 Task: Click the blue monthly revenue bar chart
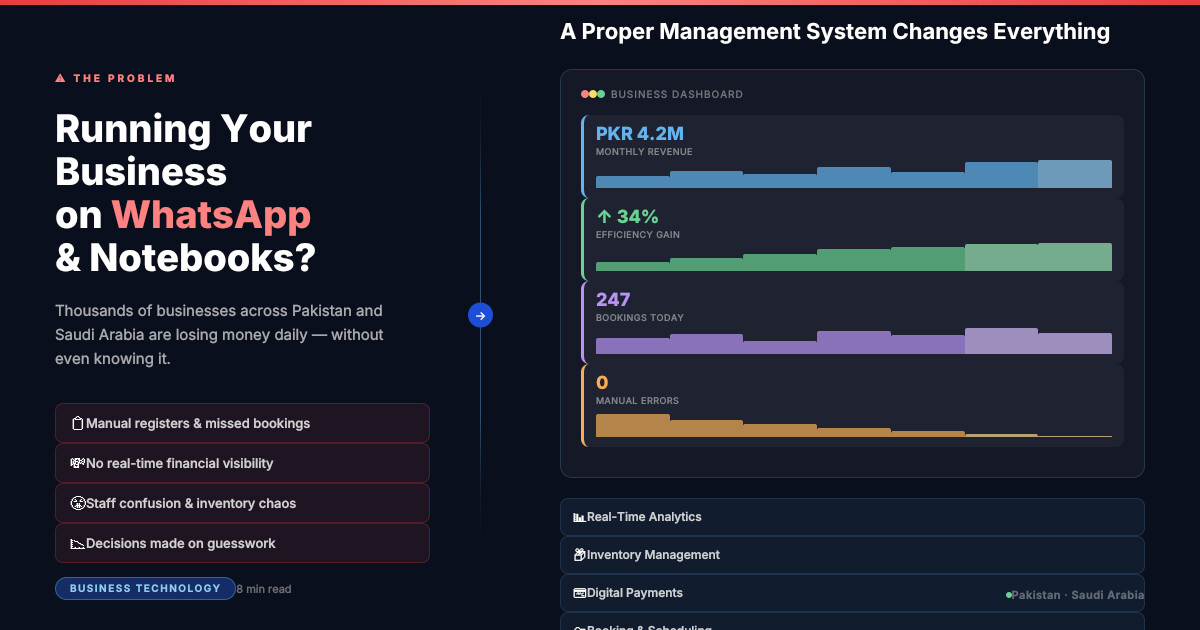(x=854, y=174)
